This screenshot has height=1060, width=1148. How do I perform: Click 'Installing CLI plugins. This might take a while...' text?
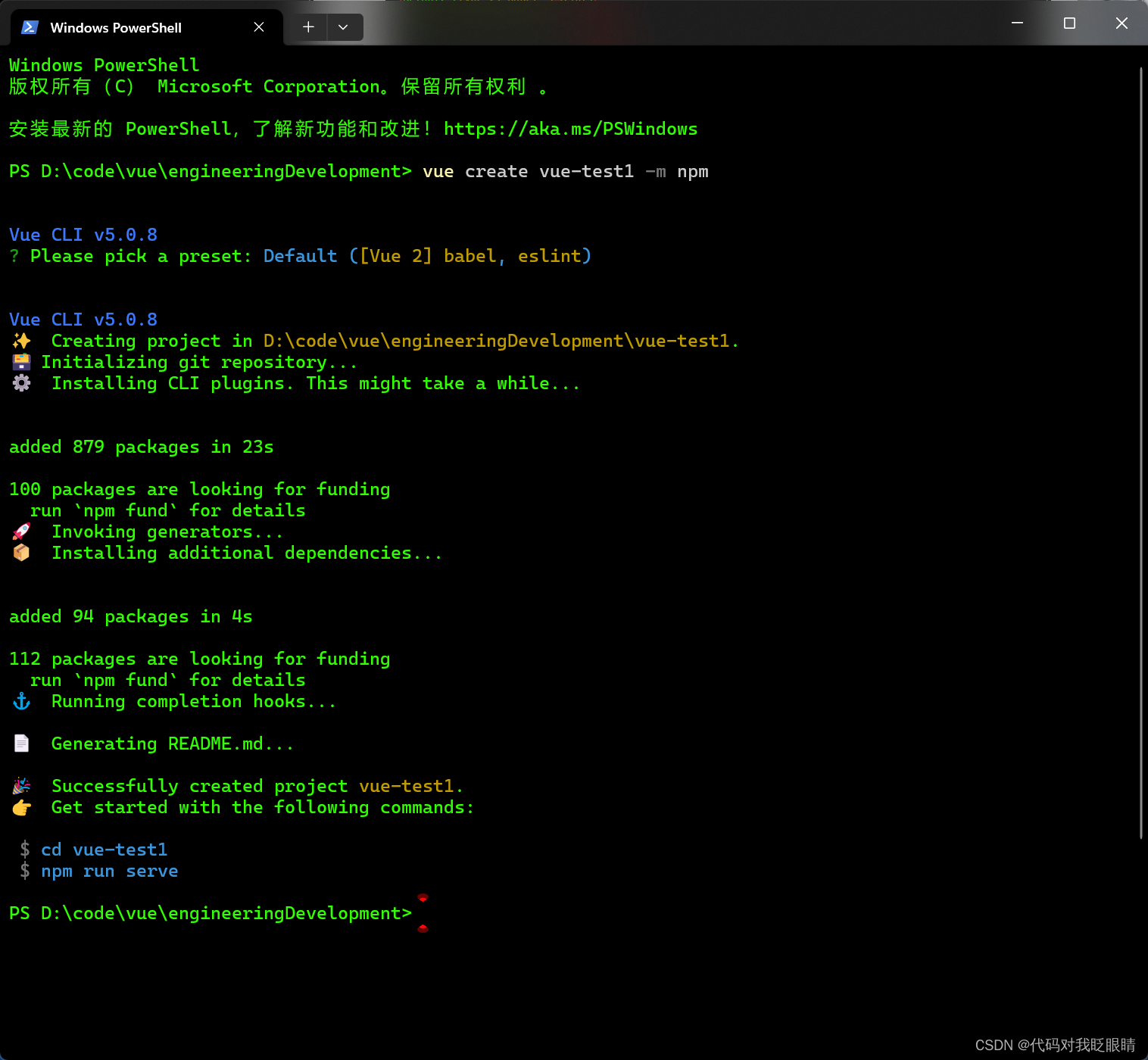point(316,383)
